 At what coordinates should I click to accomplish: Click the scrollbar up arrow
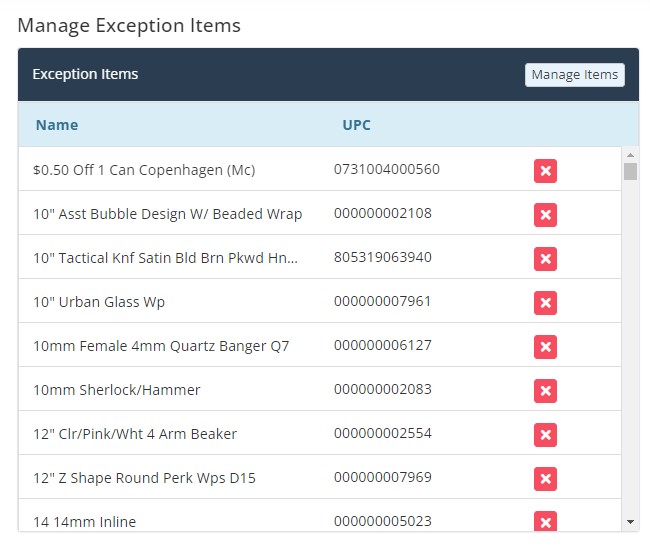pos(630,155)
